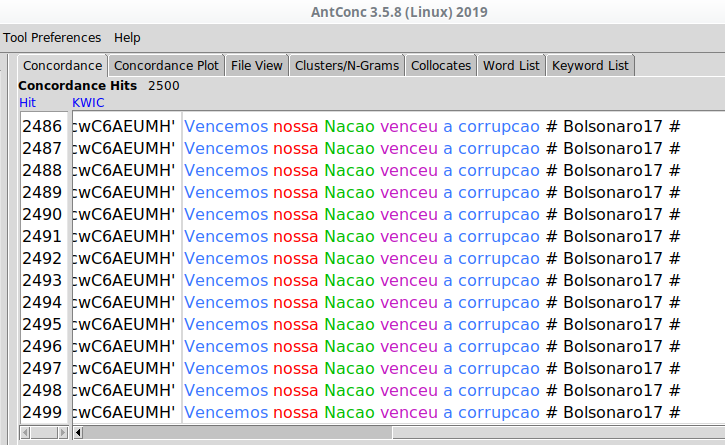The image size is (725, 445).
Task: Click 'corrupcao' in hit row 2496
Action: [x=498, y=346]
